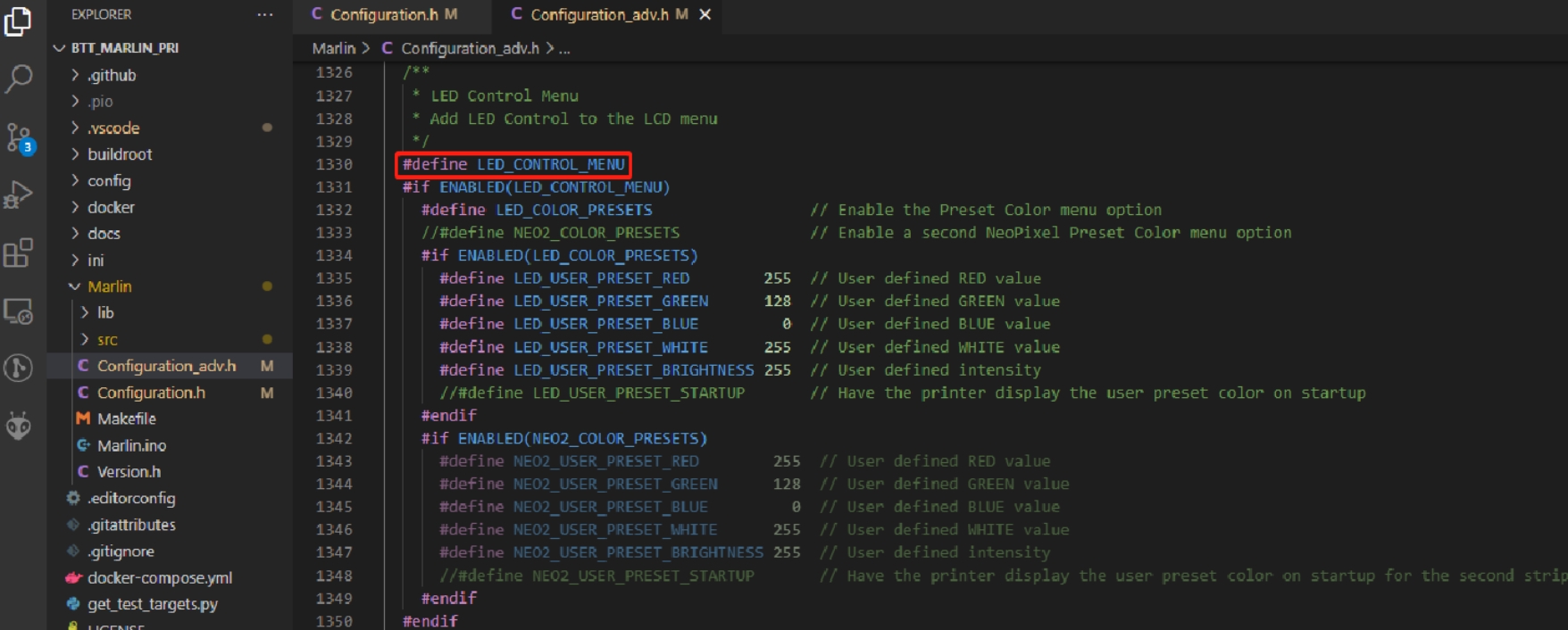Click the Marlin breadcrumb segment
Screen dimensions: 1568x630
[333, 48]
